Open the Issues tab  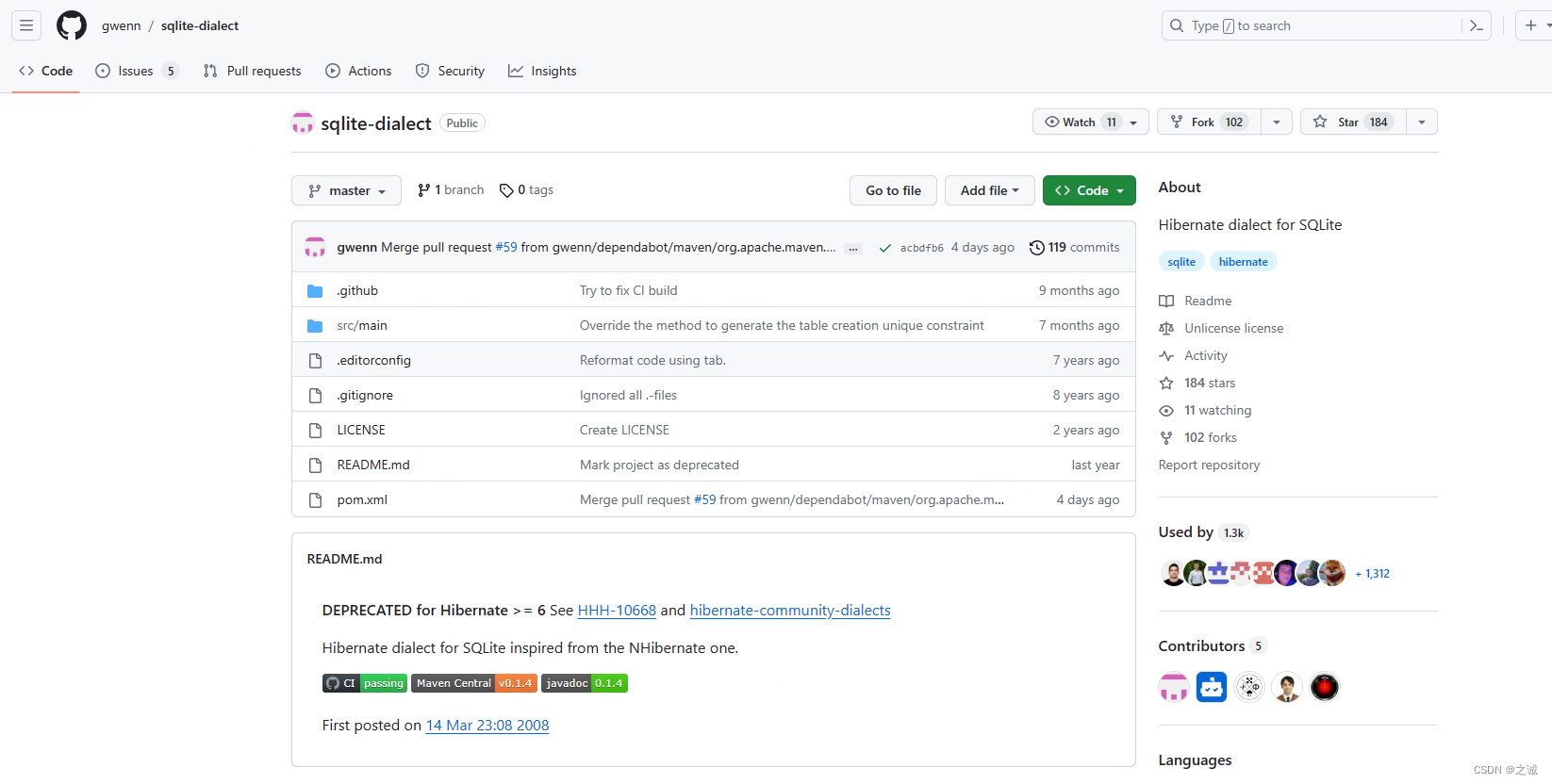(x=137, y=71)
